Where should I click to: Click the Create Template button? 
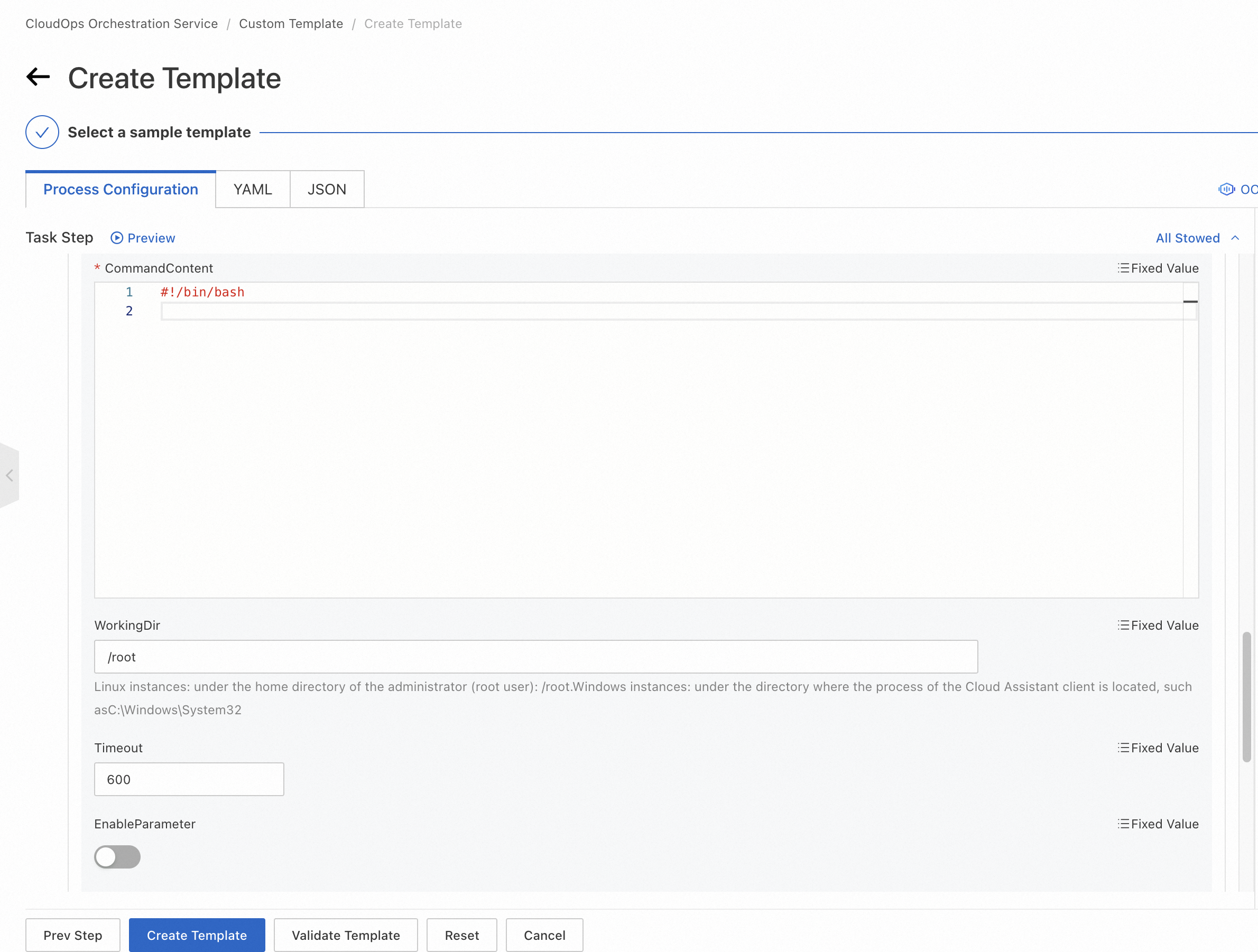click(197, 936)
